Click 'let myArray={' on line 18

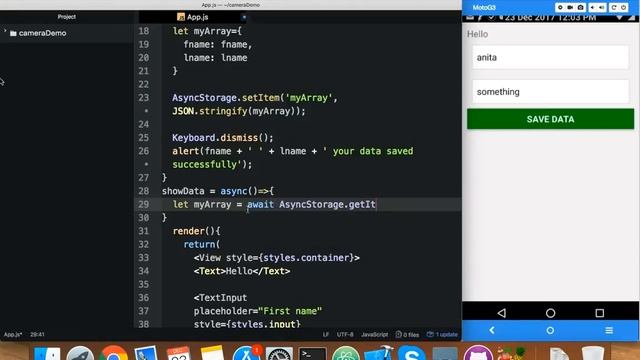pos(207,31)
